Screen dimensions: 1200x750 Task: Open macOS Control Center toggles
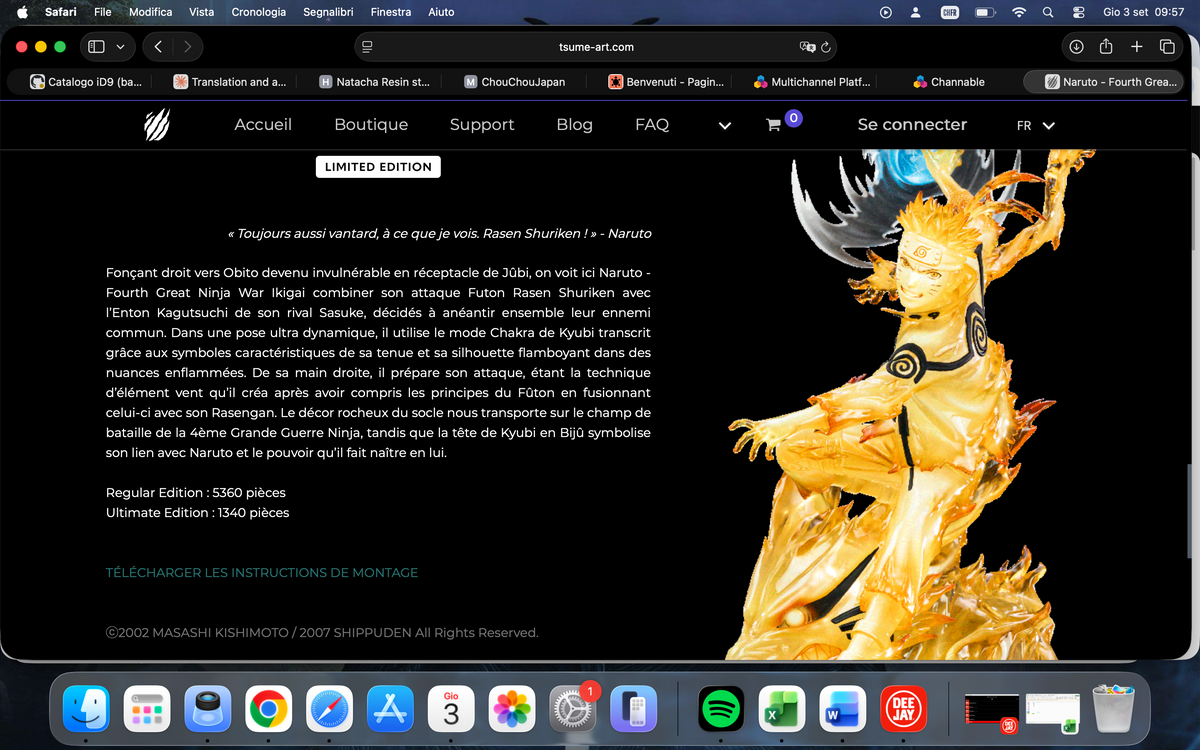[x=1078, y=12]
